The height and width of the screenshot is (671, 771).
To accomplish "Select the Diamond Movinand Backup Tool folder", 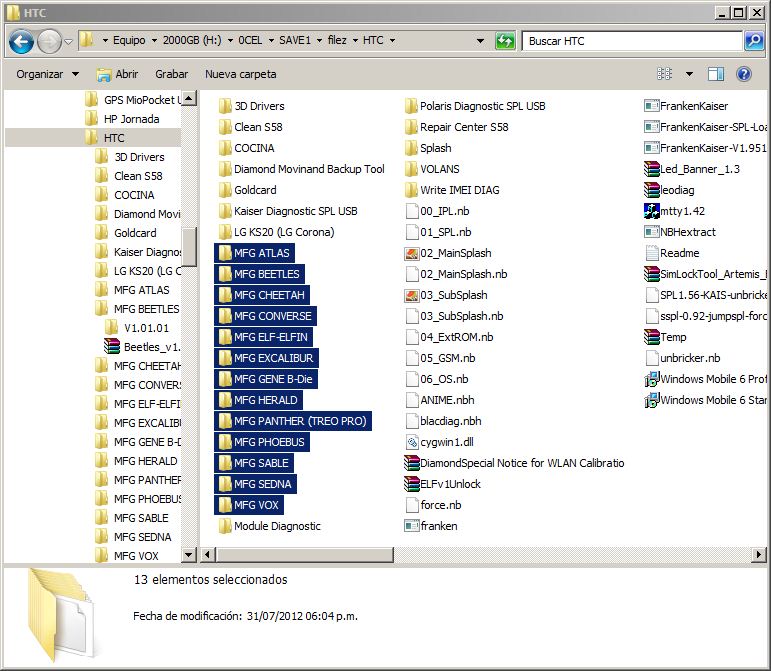I will click(x=301, y=169).
